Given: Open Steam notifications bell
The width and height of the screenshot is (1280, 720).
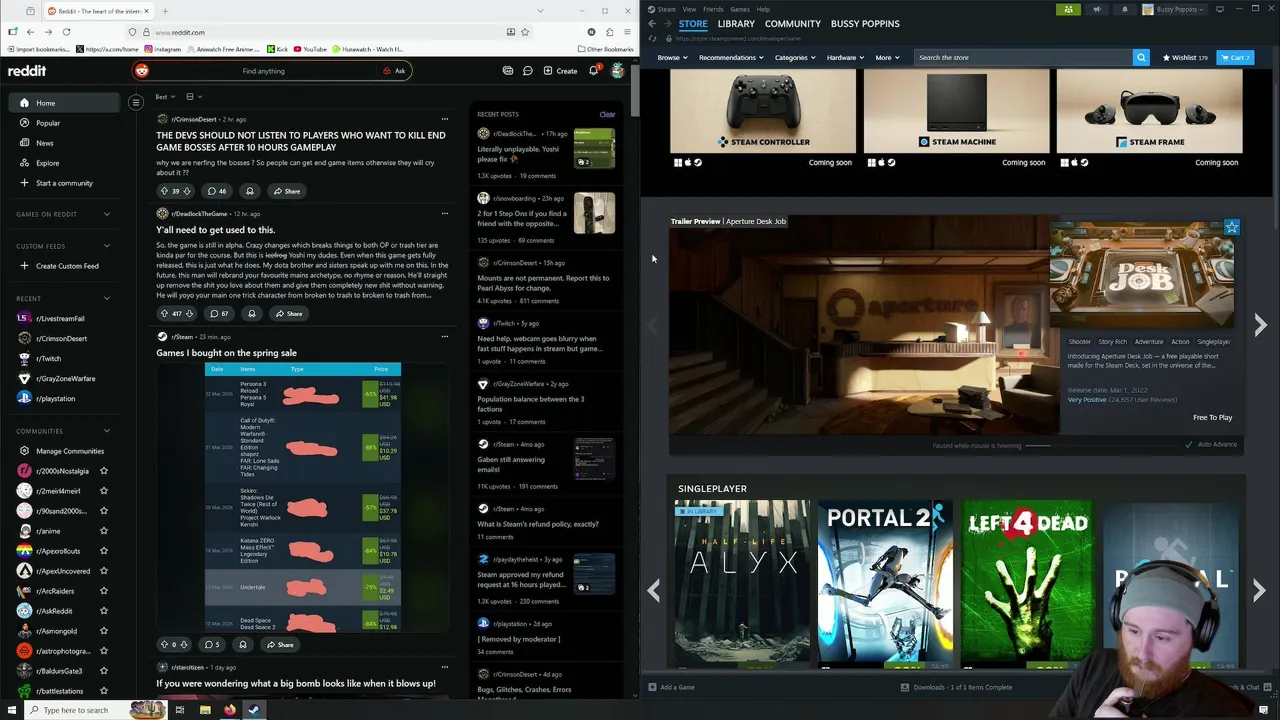Looking at the screenshot, I should click(x=1124, y=9).
